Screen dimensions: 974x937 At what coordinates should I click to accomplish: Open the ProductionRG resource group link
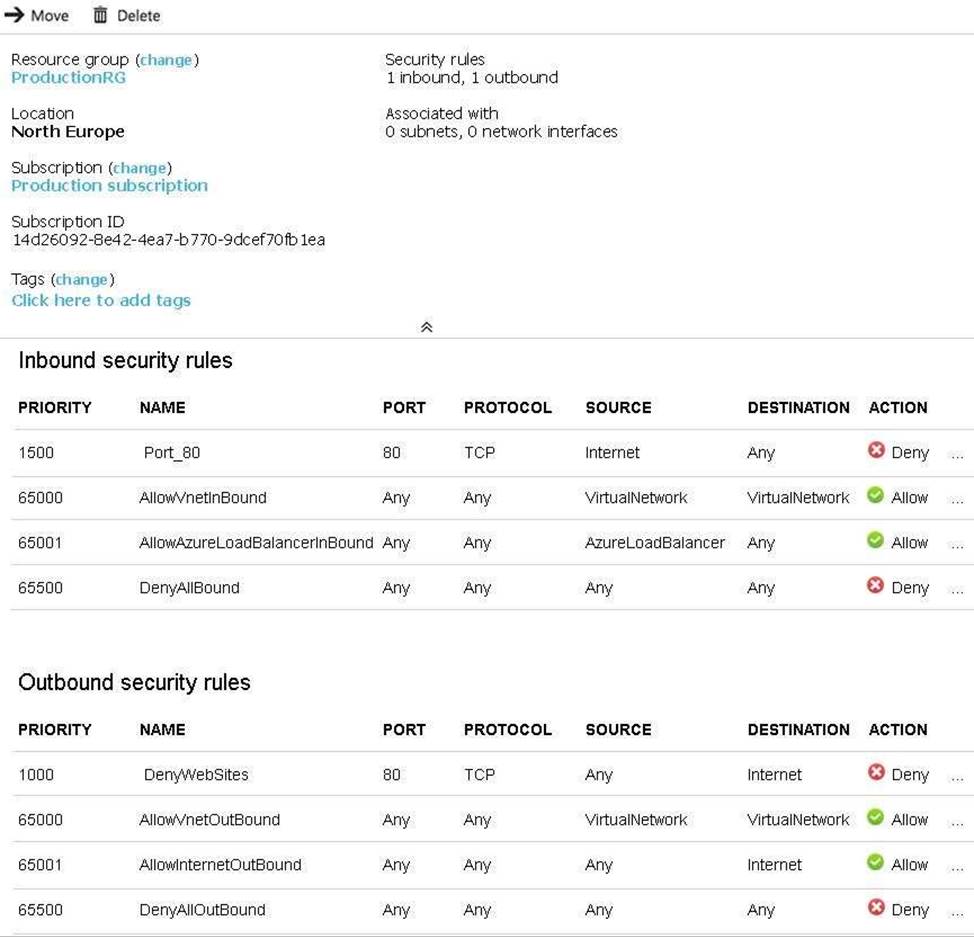(x=68, y=78)
